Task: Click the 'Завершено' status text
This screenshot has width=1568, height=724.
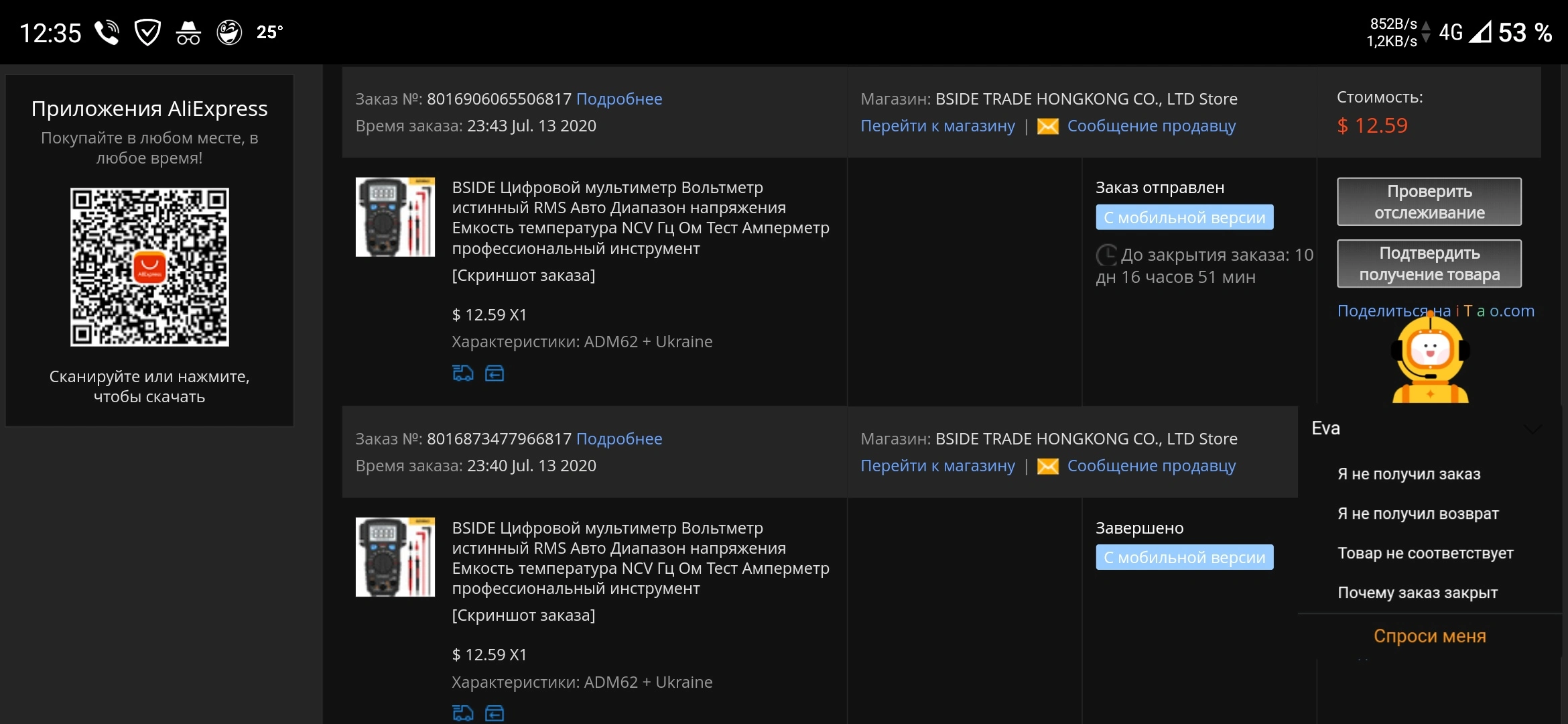Action: [x=1140, y=528]
